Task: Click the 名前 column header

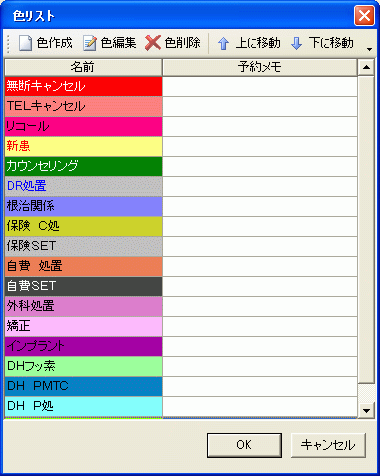Action: coord(83,67)
